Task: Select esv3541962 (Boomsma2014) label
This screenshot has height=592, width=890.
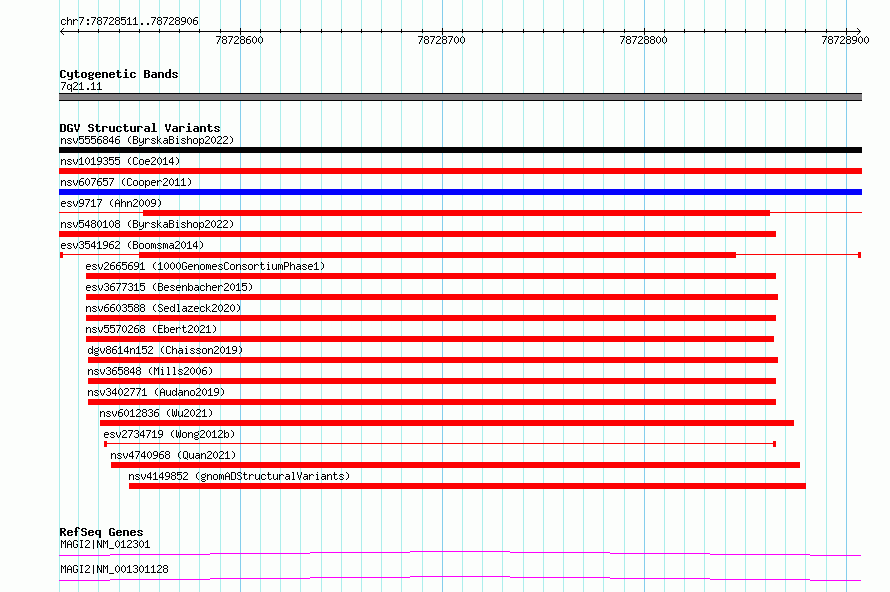Action: pos(132,245)
